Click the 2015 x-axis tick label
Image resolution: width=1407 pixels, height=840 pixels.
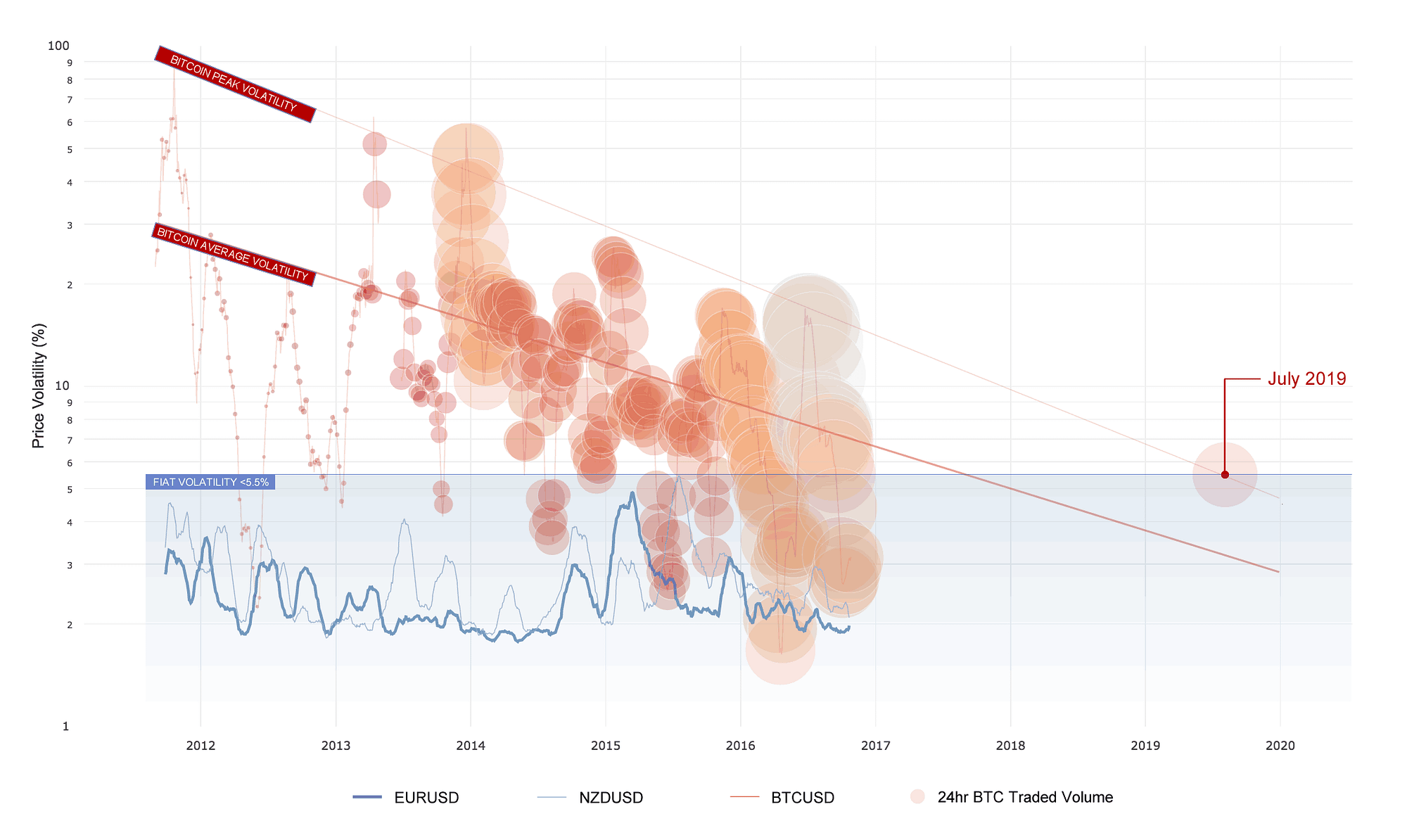click(x=606, y=746)
